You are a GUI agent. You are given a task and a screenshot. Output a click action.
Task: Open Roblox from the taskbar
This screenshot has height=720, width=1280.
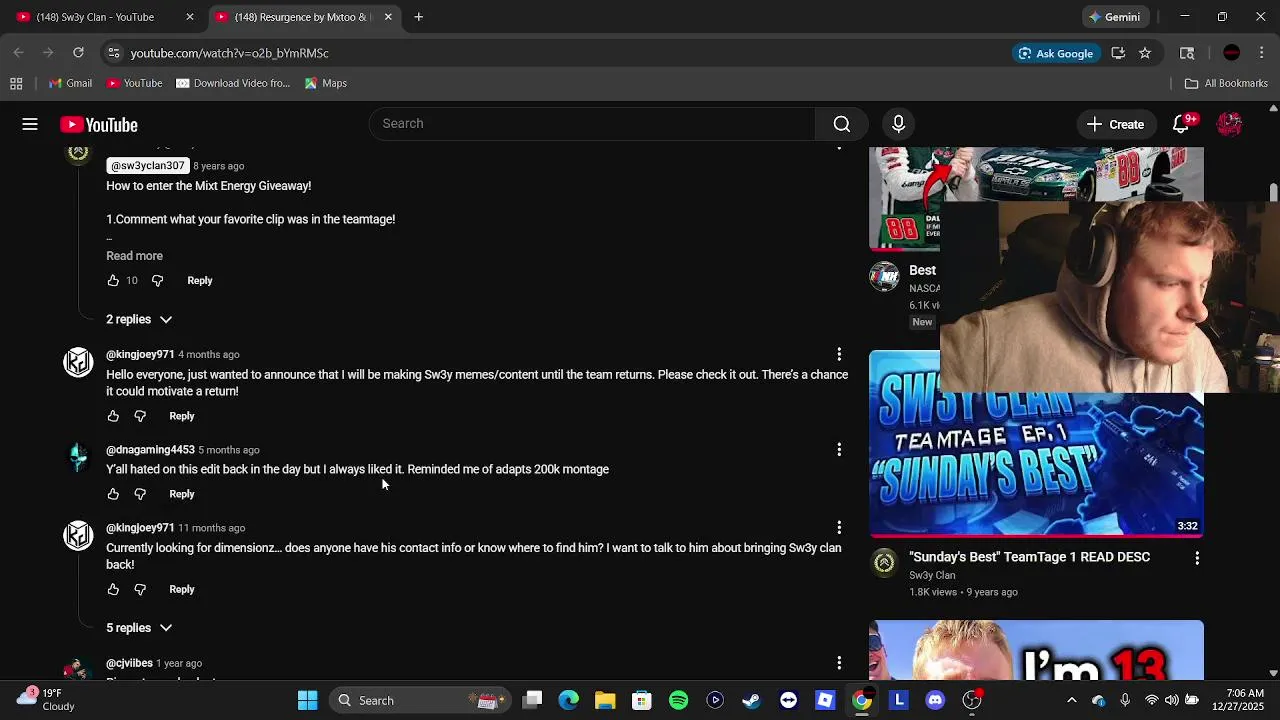[825, 700]
